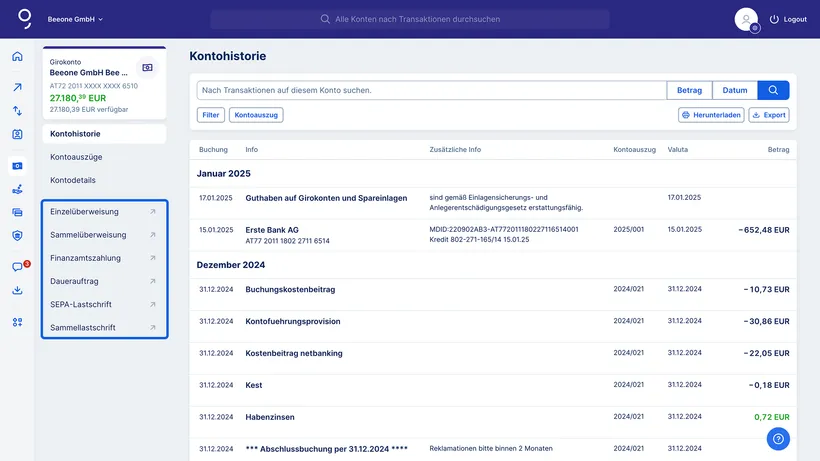Open the hand-with-coin savings sidebar icon
Viewport: 820px width, 461px height.
[x=17, y=189]
